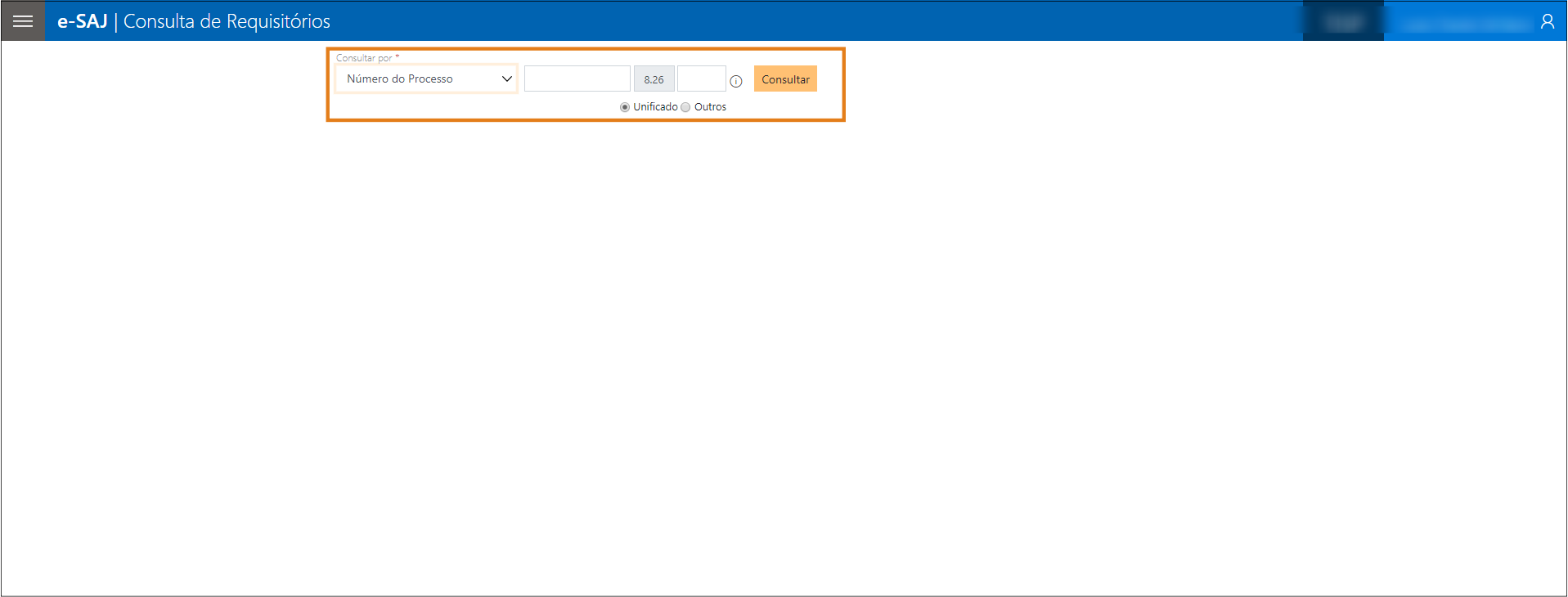This screenshot has height=597, width=1568.
Task: Click the 8.26 fixed code field
Action: pyautogui.click(x=654, y=79)
